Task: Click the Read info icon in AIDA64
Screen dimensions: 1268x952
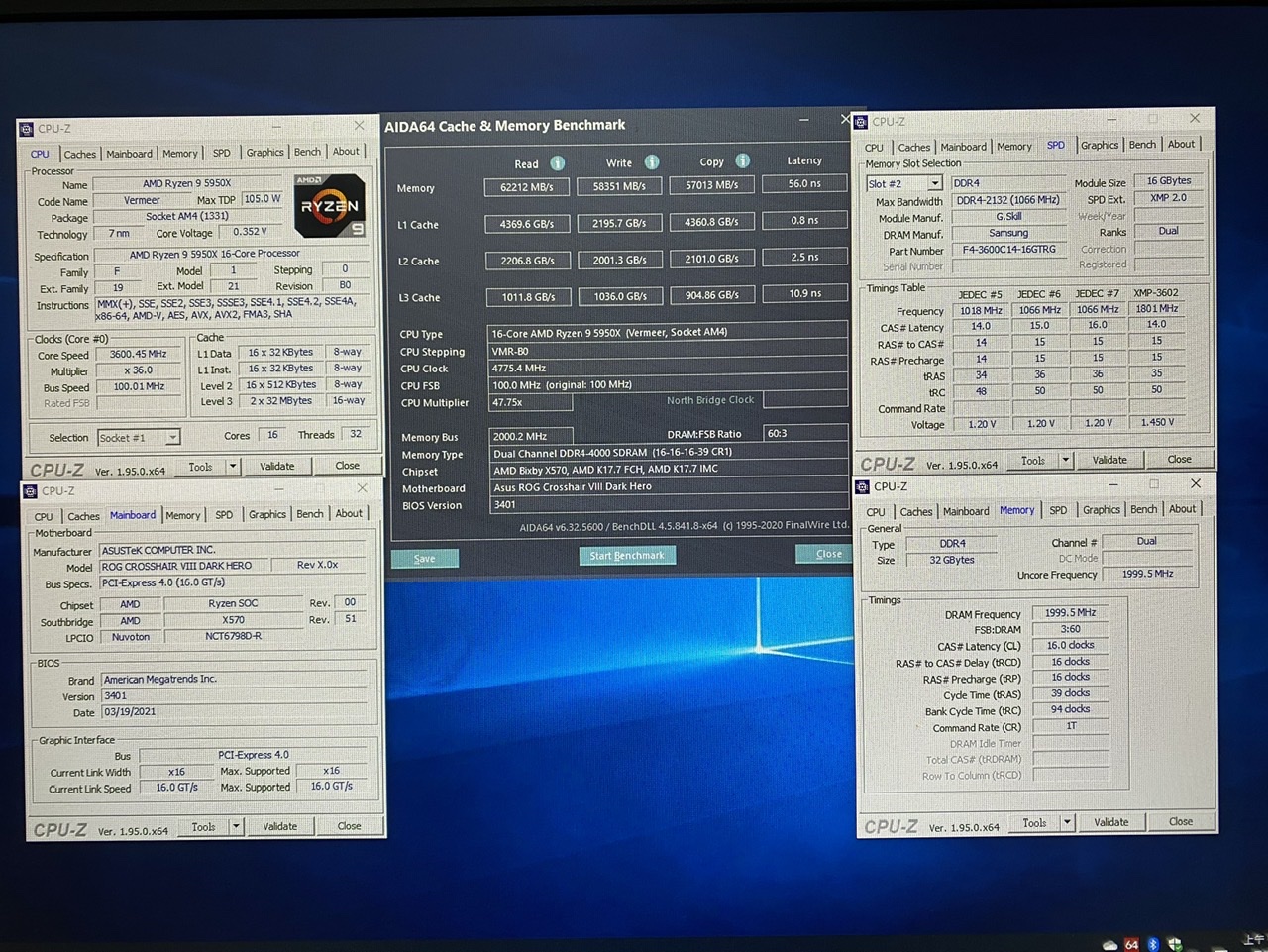Action: point(558,162)
